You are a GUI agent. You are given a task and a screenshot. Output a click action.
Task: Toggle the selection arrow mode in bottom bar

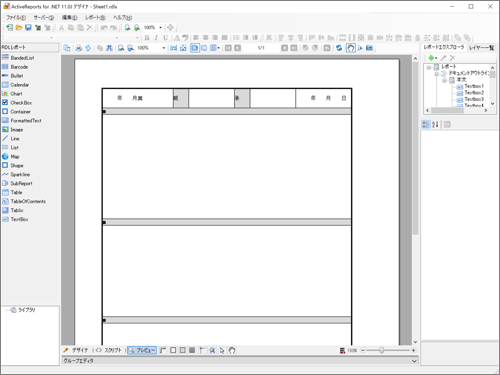222,350
